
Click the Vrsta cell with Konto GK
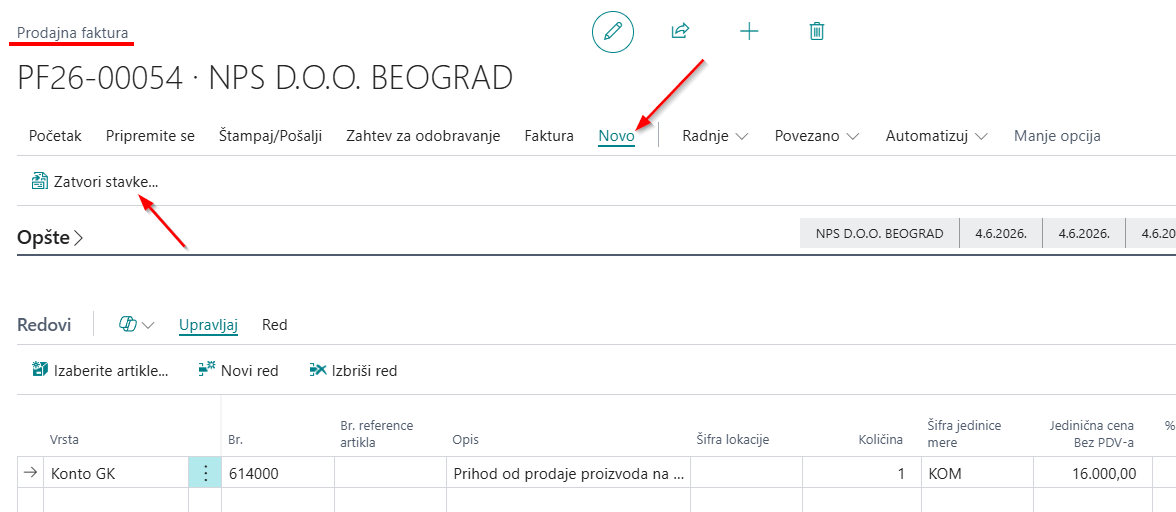[x=116, y=473]
